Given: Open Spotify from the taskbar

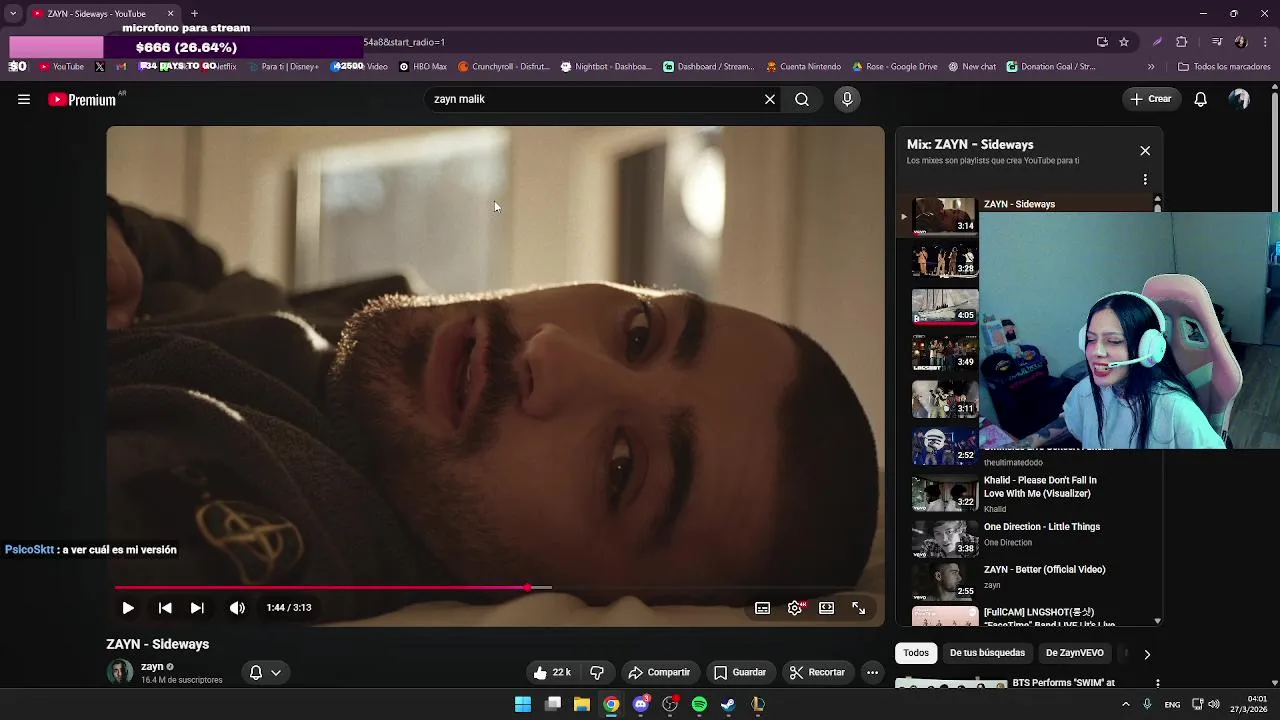Looking at the screenshot, I should coord(699,705).
